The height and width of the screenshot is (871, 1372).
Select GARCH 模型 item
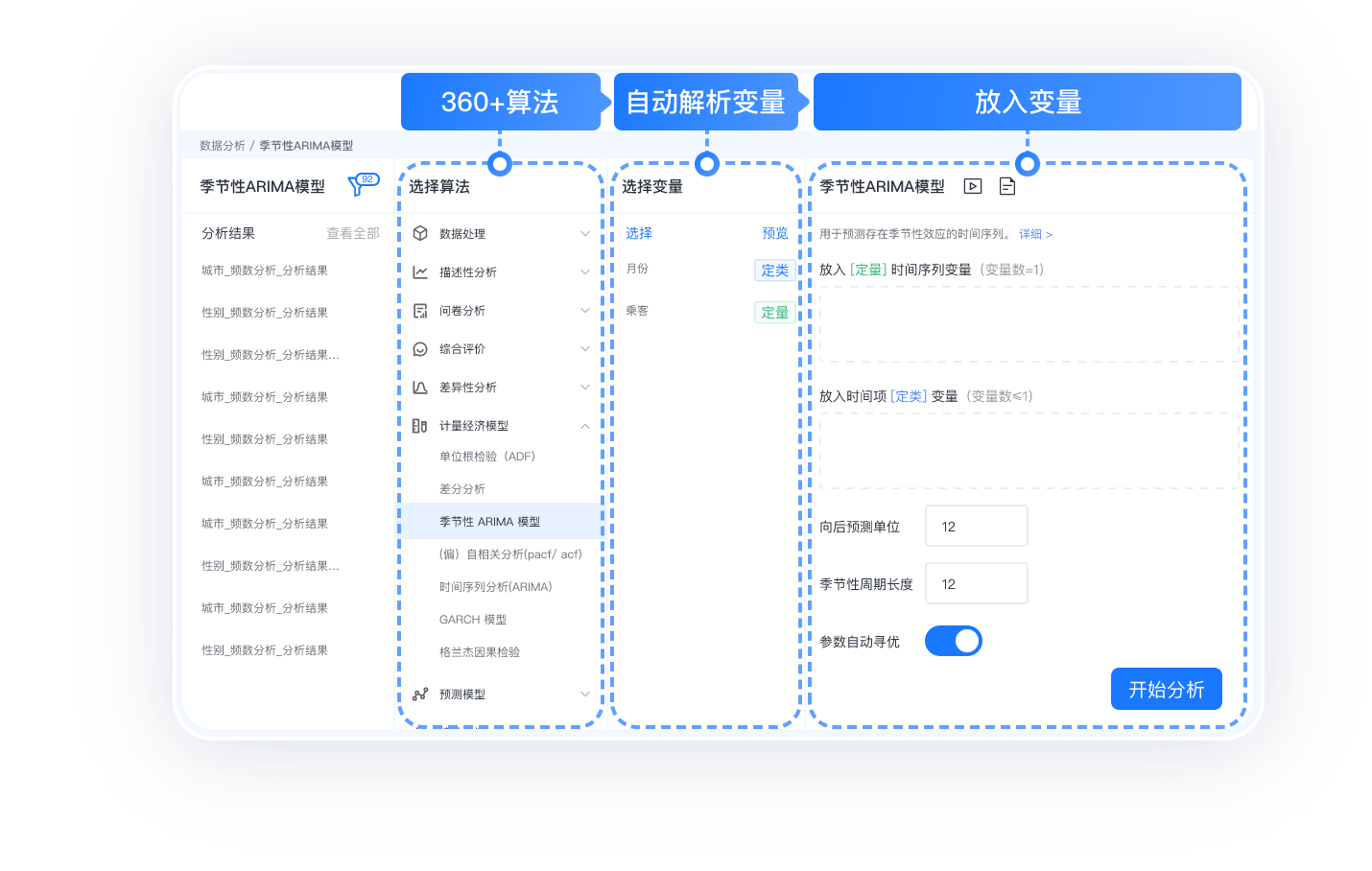[x=473, y=620]
